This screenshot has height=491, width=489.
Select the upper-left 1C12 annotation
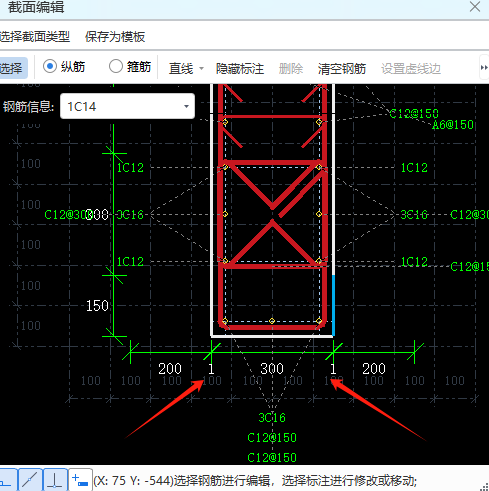coord(130,167)
